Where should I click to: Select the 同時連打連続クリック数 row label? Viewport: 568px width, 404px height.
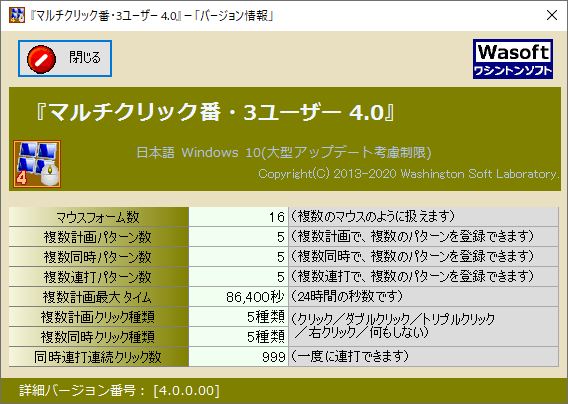coord(99,357)
